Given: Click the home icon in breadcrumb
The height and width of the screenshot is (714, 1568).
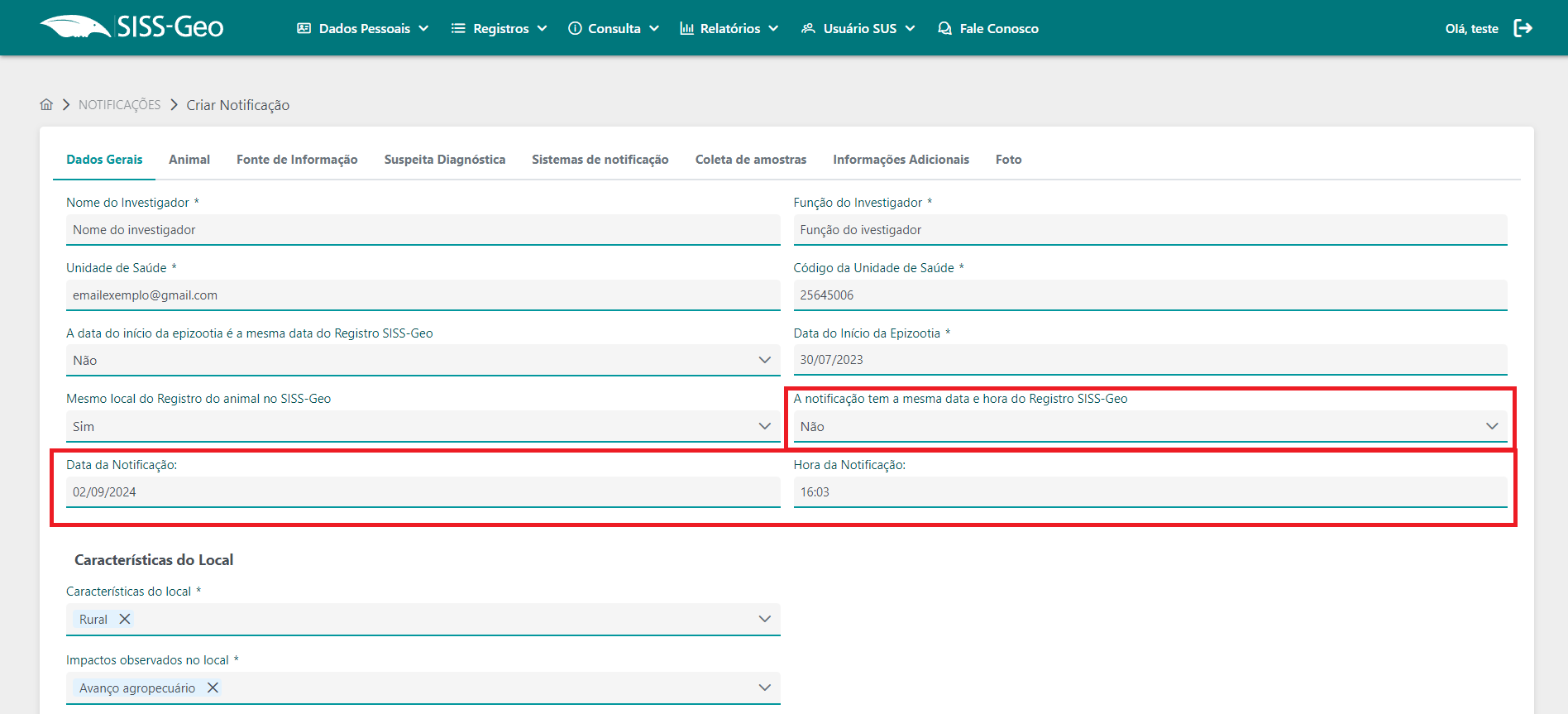Looking at the screenshot, I should click(x=46, y=105).
